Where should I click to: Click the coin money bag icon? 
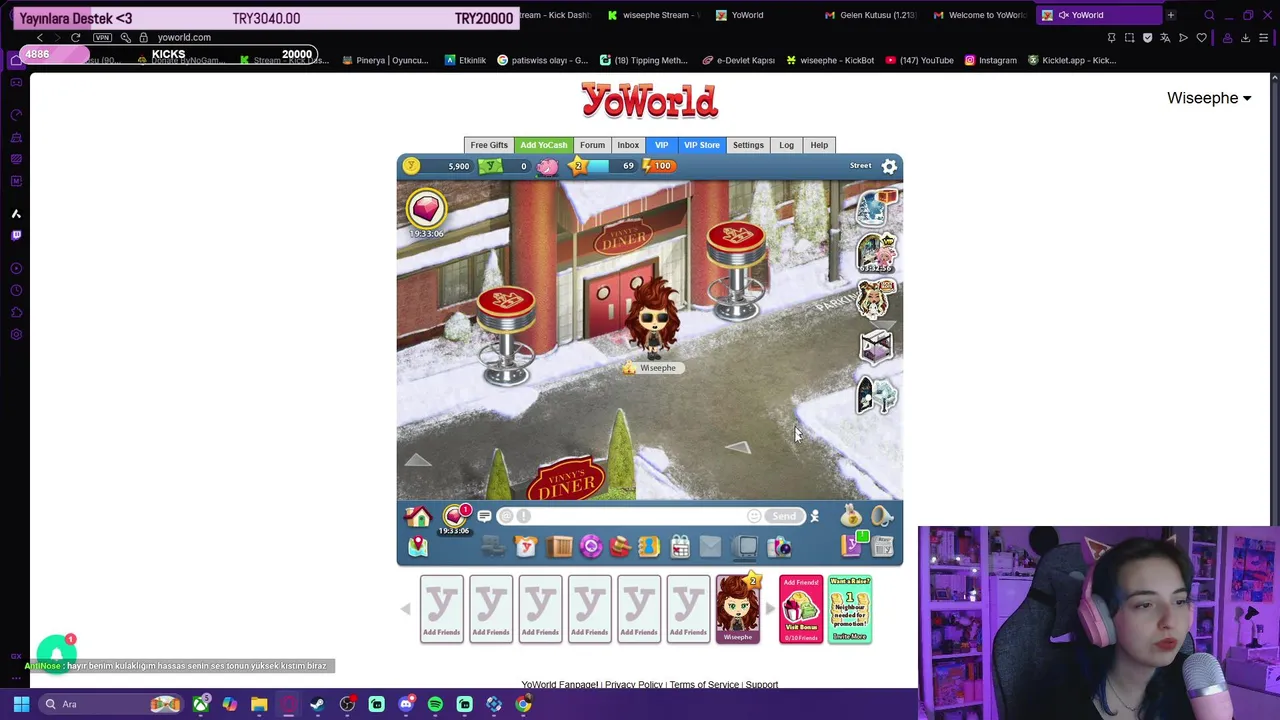point(852,516)
